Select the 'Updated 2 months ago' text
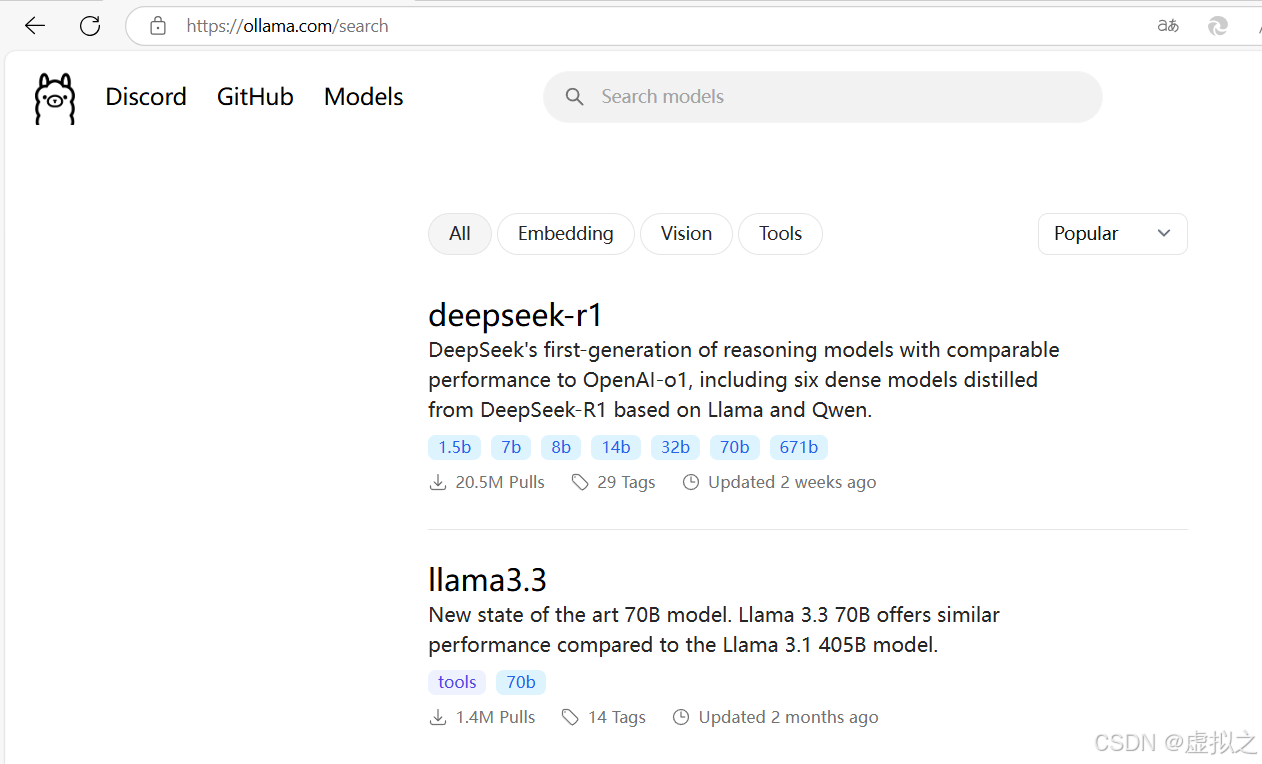 click(x=789, y=717)
